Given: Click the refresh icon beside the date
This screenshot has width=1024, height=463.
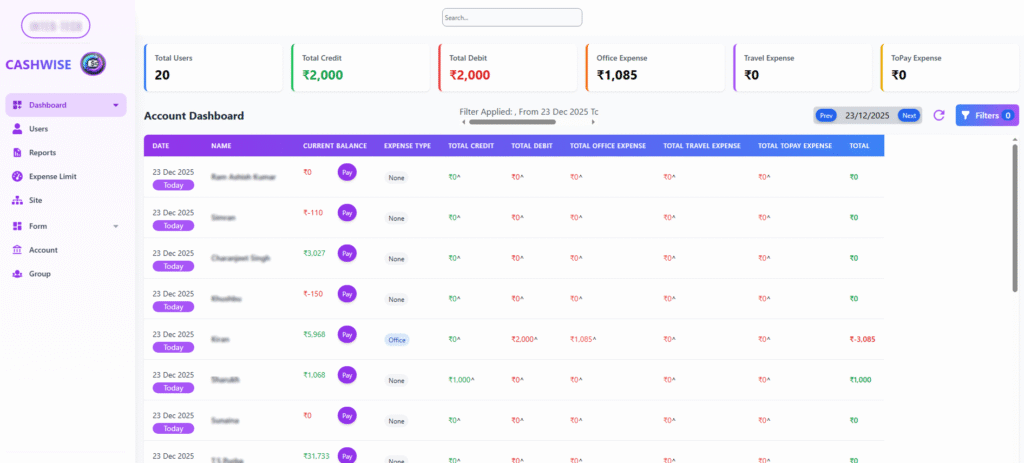Looking at the screenshot, I should click(939, 116).
